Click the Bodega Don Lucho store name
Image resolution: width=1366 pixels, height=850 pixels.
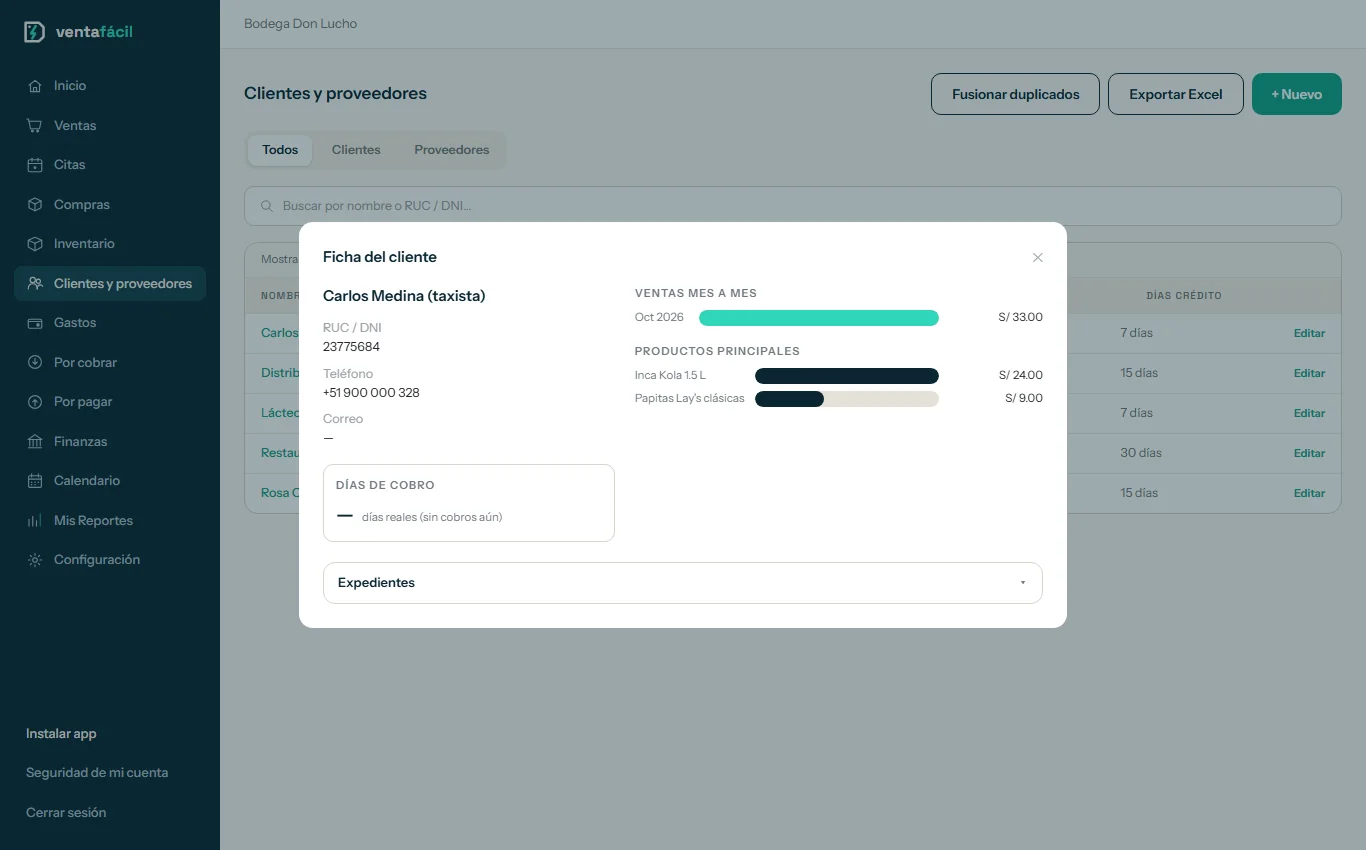300,24
